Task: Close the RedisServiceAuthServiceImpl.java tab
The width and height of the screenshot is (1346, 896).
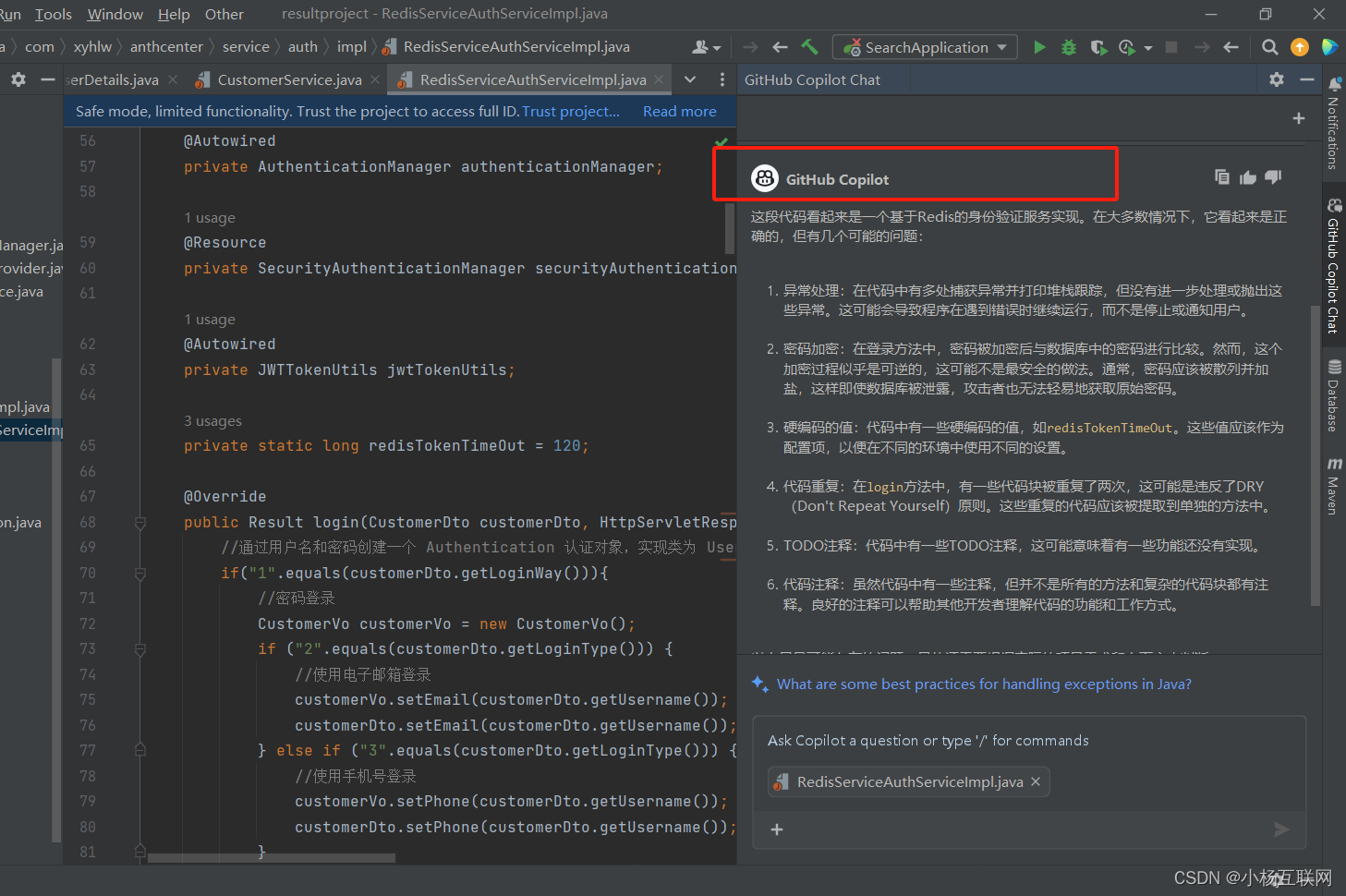Action: (659, 80)
